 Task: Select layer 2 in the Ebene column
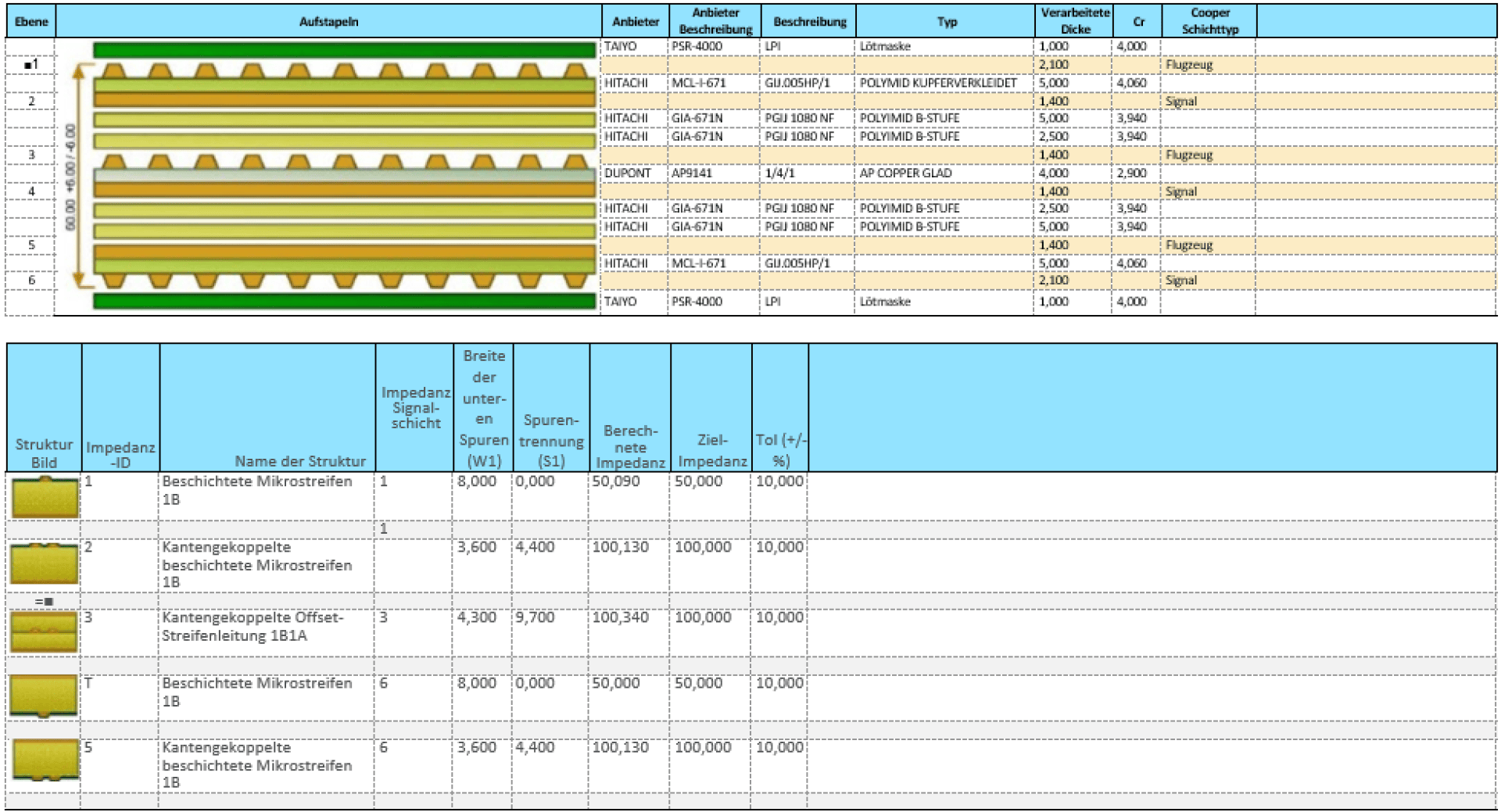click(31, 101)
